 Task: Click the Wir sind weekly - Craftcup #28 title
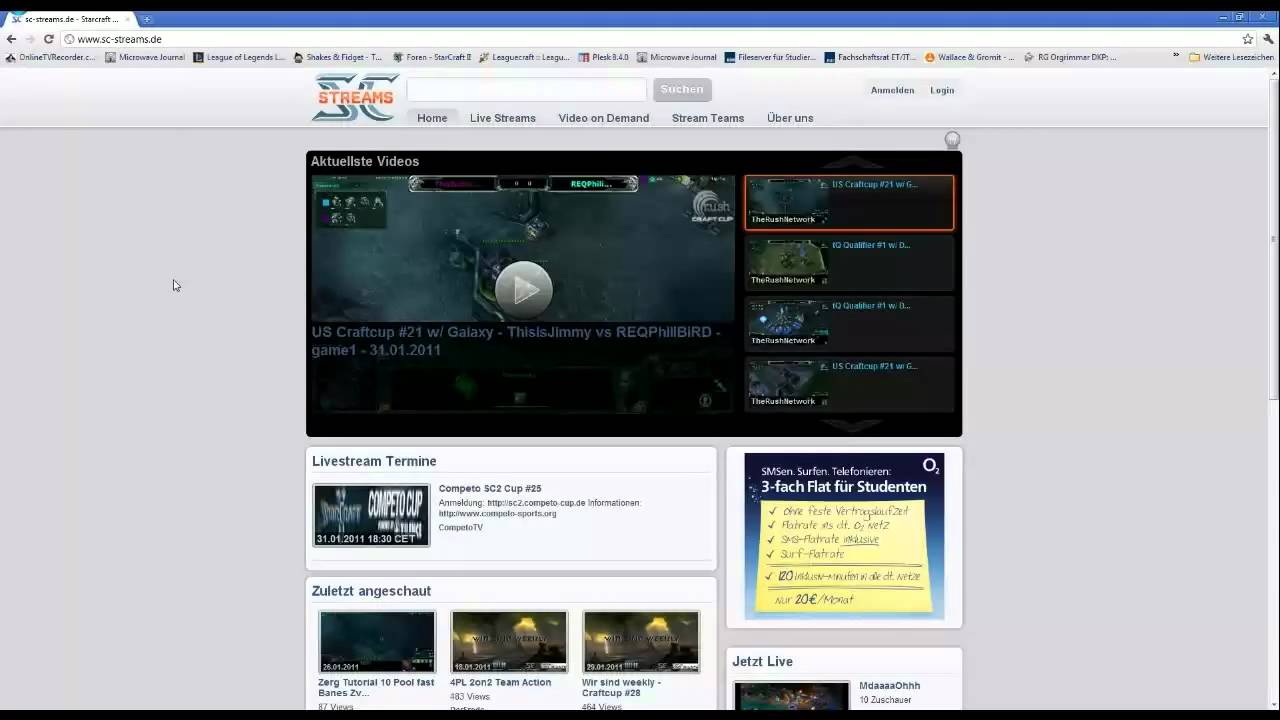(x=621, y=687)
